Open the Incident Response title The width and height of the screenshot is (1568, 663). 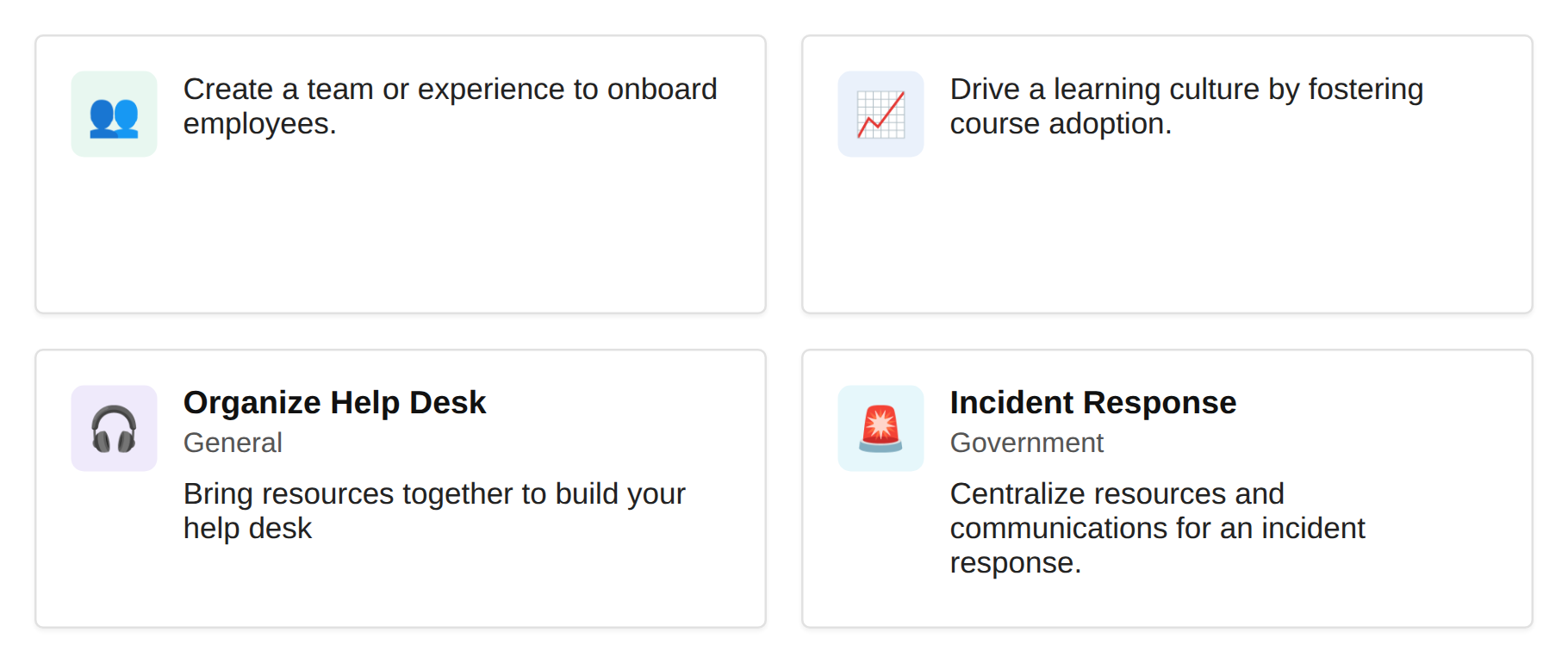pyautogui.click(x=1092, y=403)
